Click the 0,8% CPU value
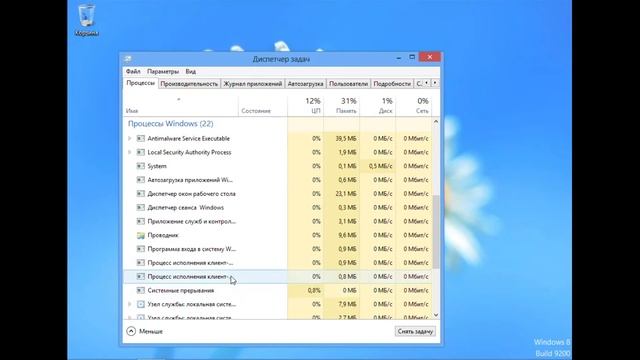Image resolution: width=640 pixels, height=360 pixels. tap(313, 290)
